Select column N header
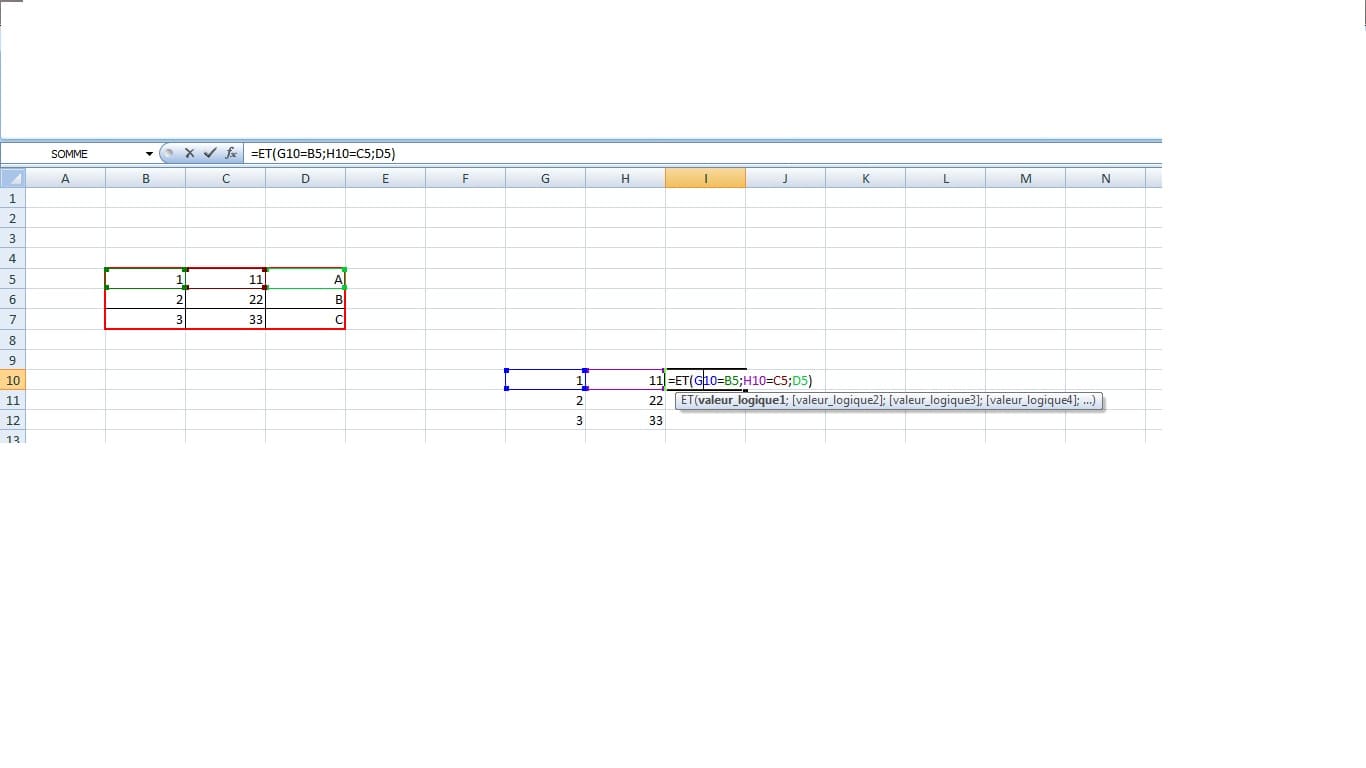Viewport: 1366px width, 768px height. click(1105, 178)
